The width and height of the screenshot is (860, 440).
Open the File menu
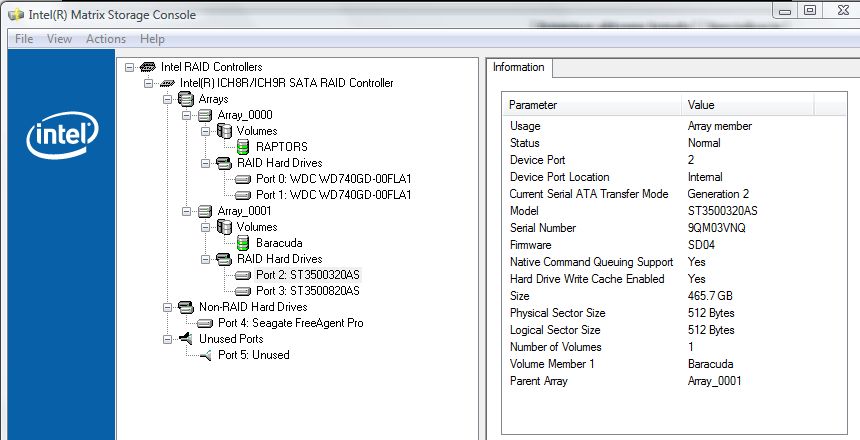tap(24, 39)
